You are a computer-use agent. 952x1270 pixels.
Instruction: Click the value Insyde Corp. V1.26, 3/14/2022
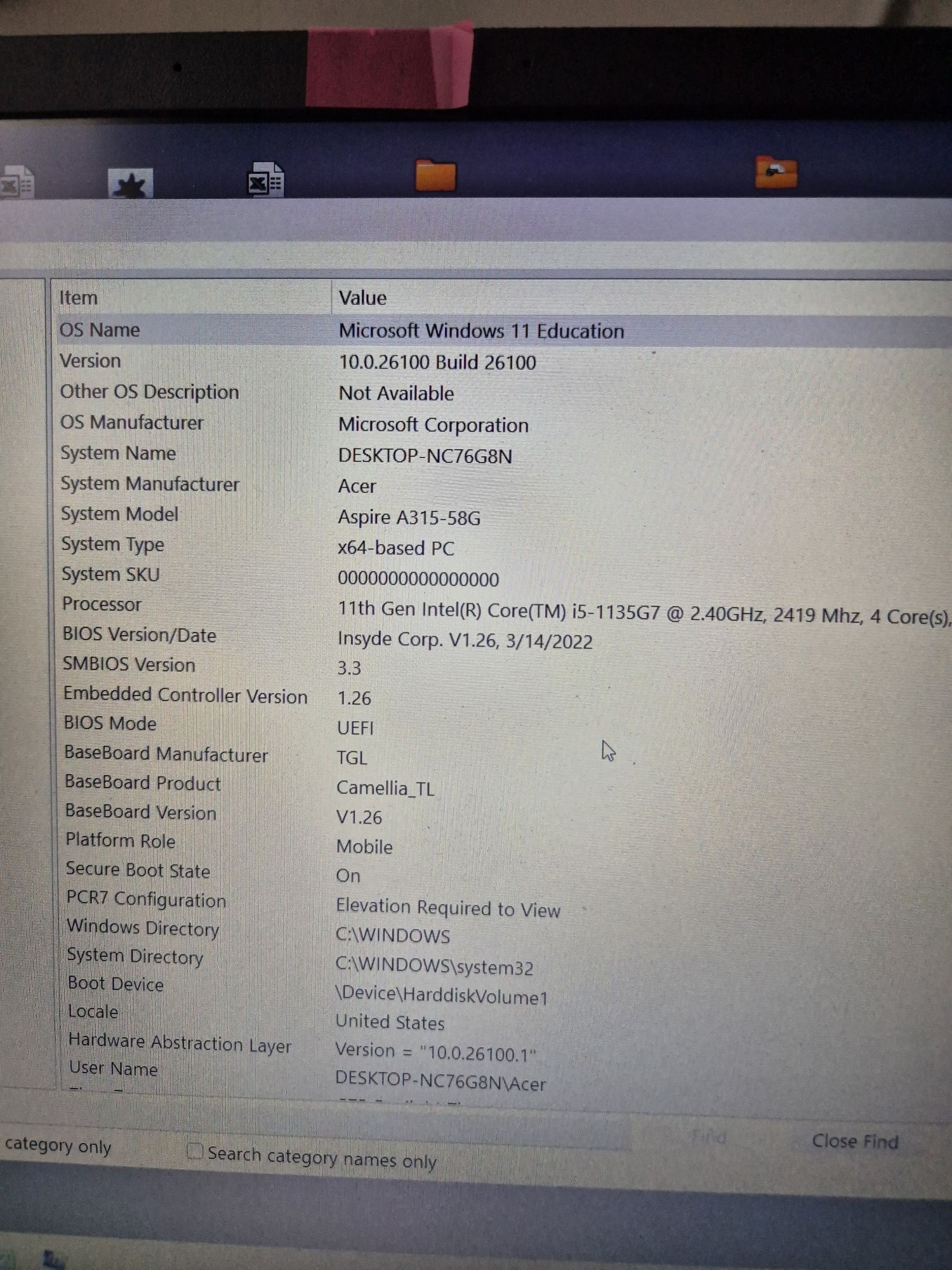pos(465,640)
